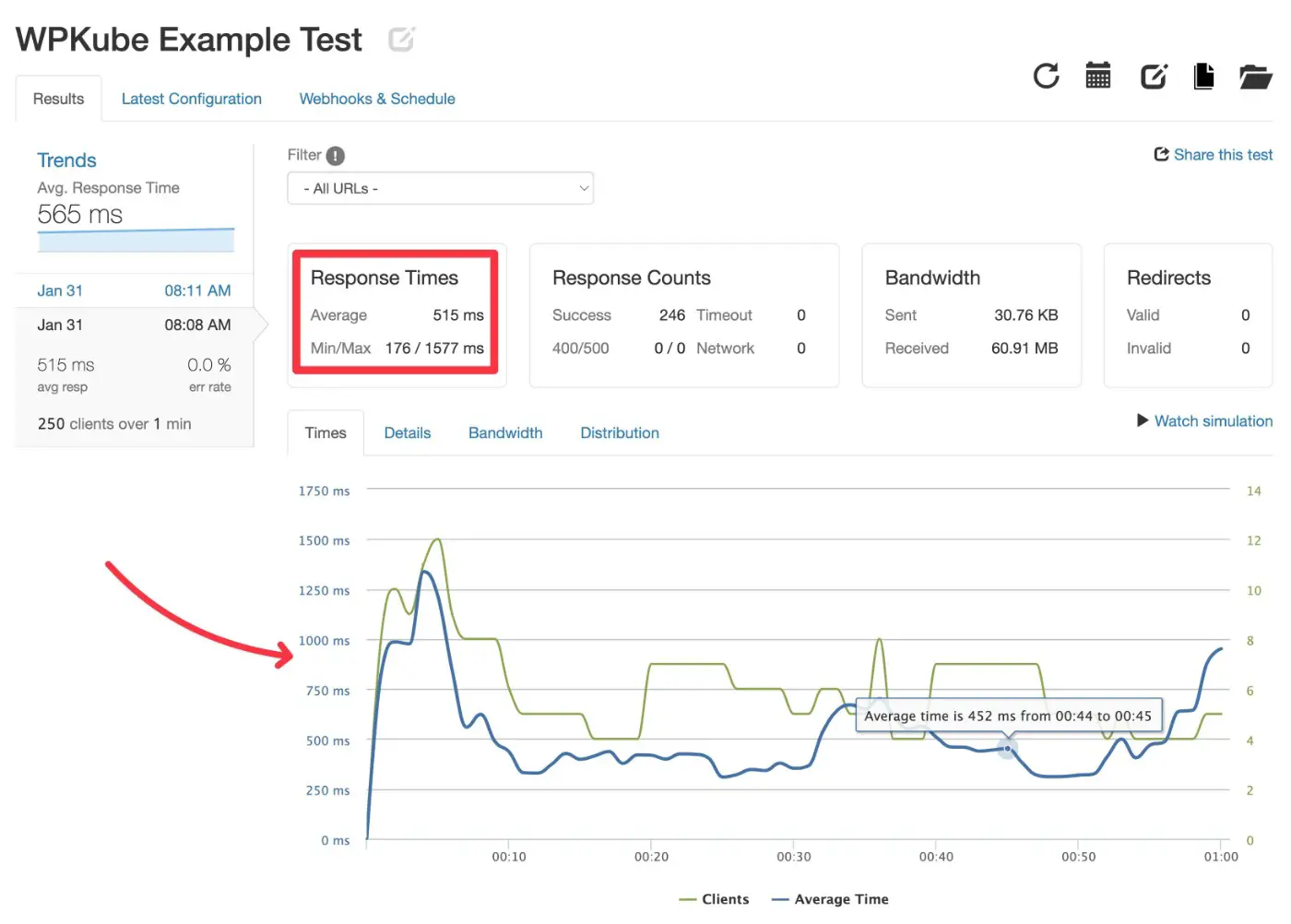Click the Response Counts card title
The width and height of the screenshot is (1291, 924).
[632, 278]
